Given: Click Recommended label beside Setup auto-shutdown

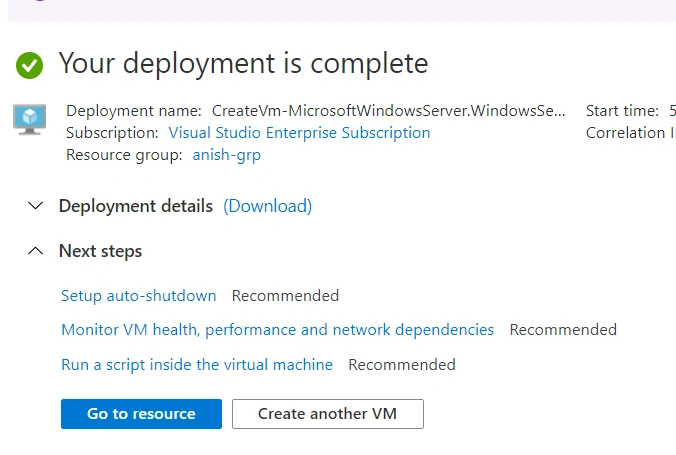Looking at the screenshot, I should [285, 296].
